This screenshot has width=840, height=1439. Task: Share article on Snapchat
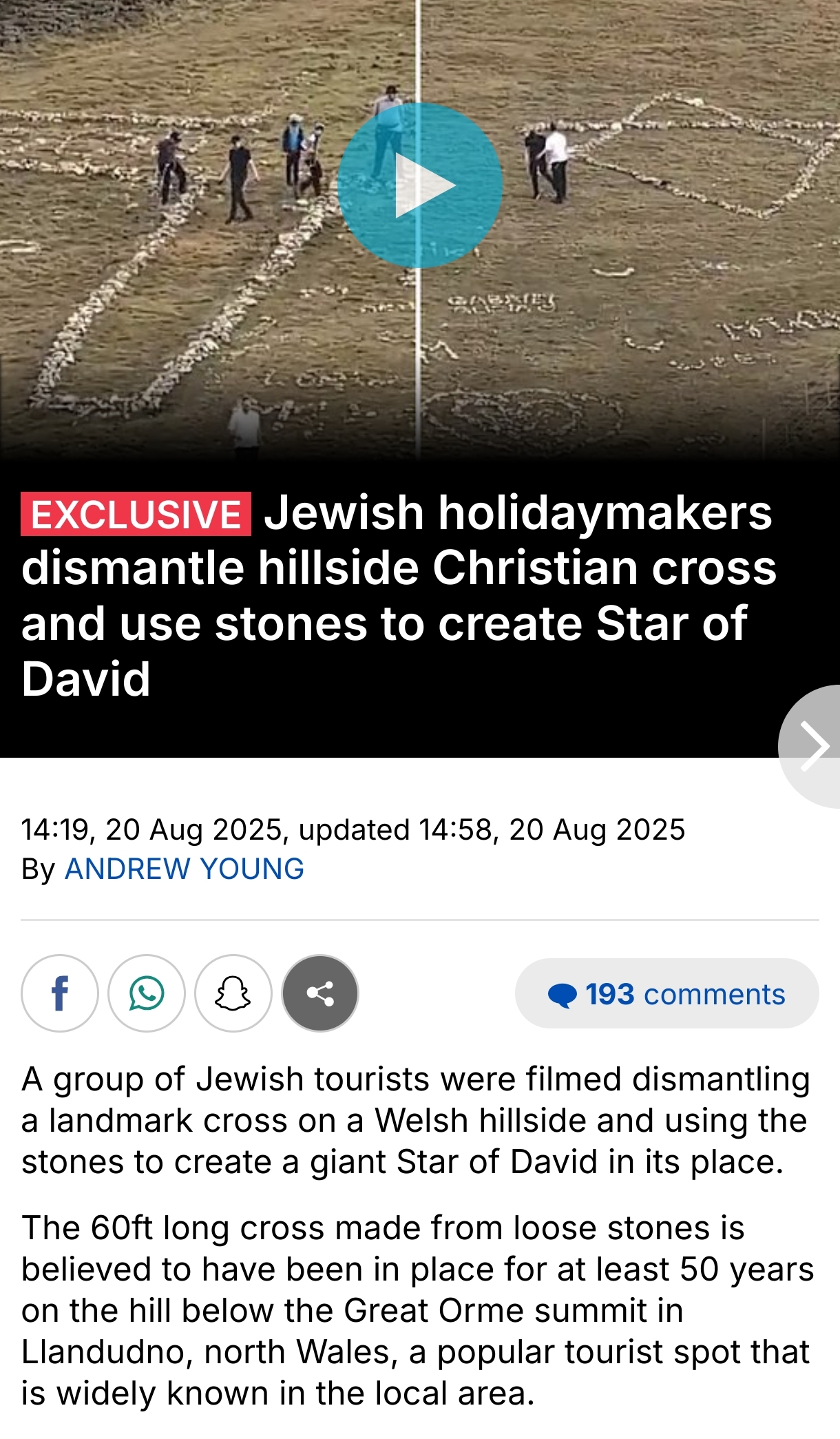click(233, 993)
